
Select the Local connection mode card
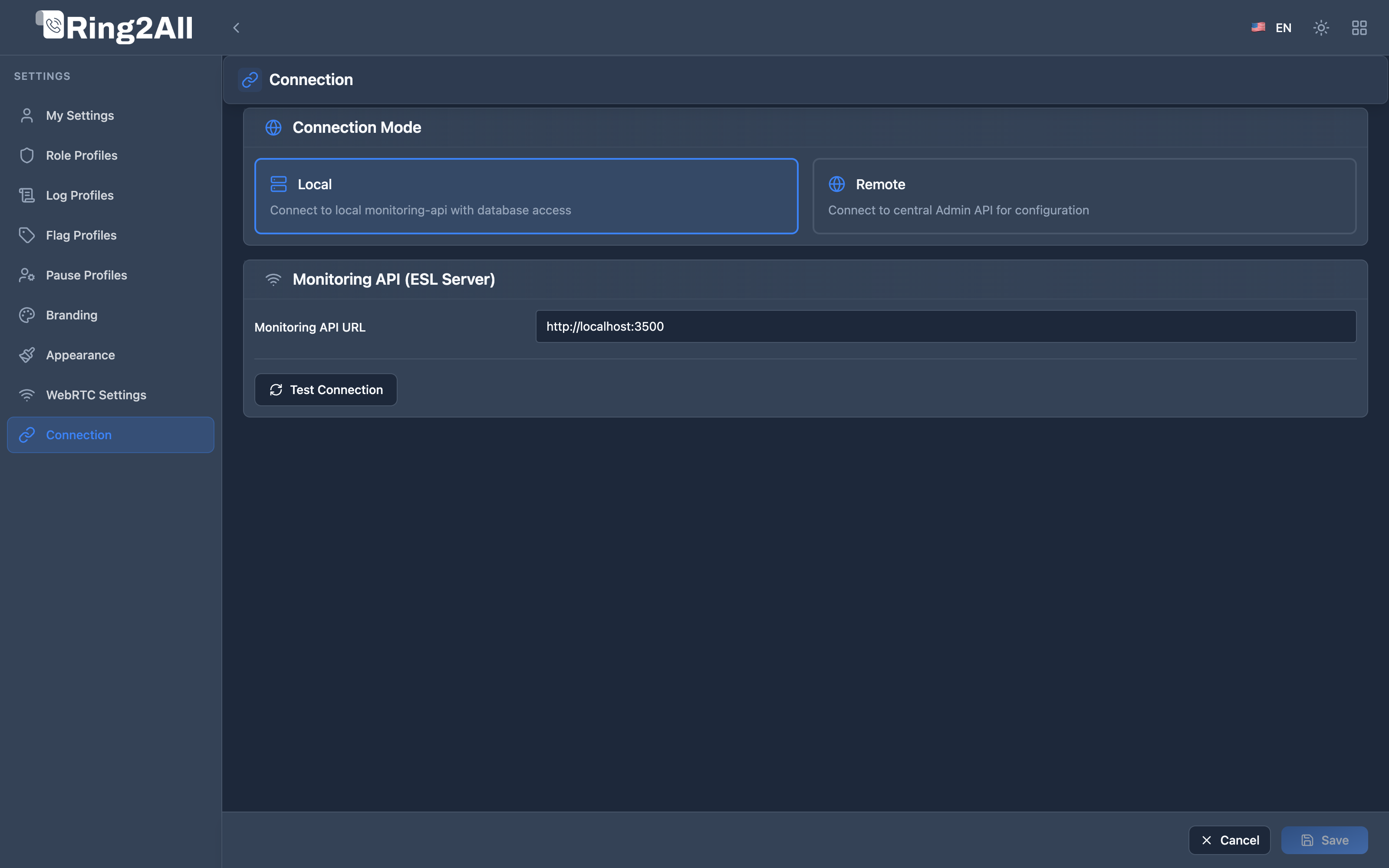click(527, 196)
